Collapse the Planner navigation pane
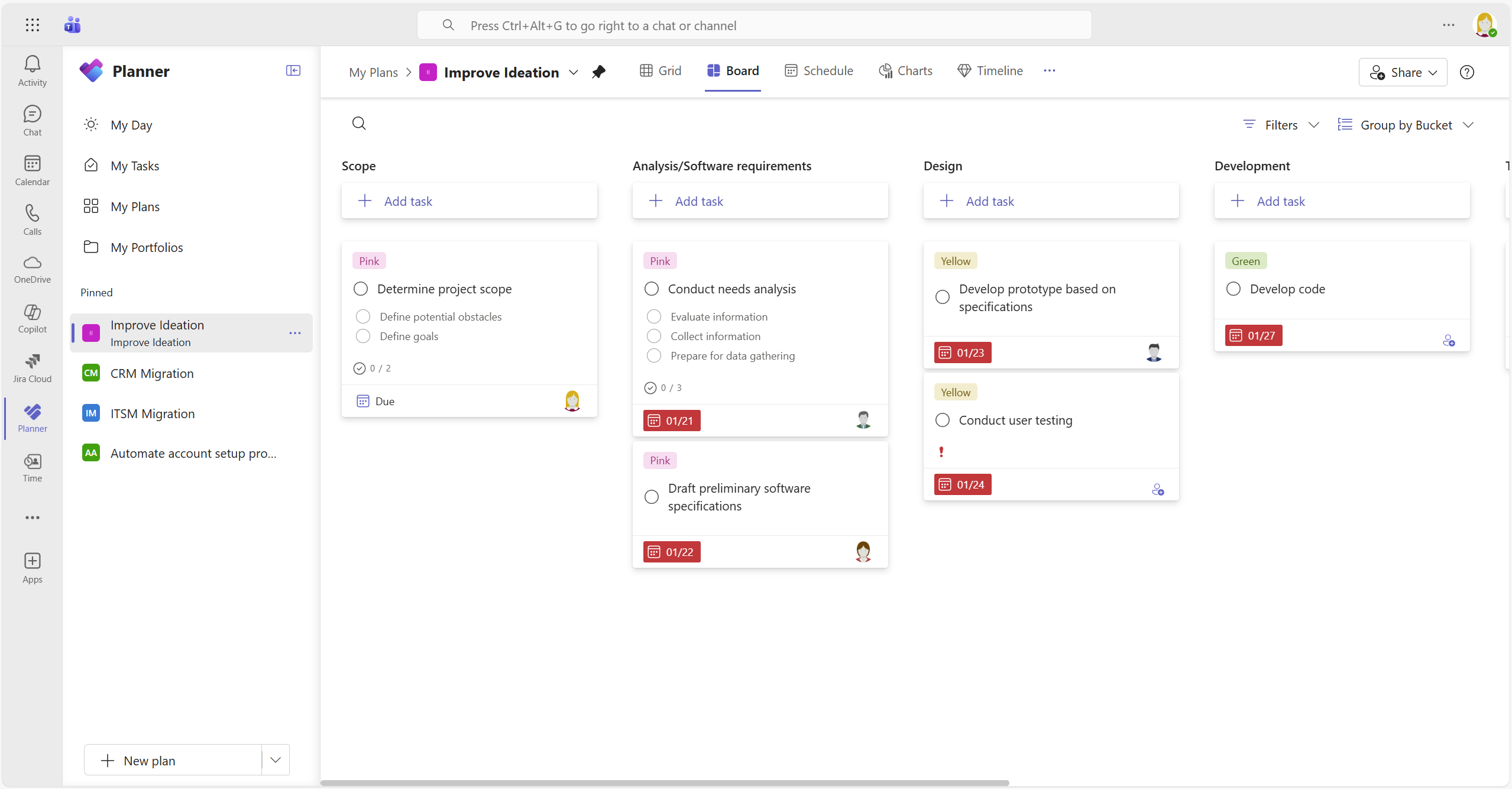Image resolution: width=1512 pixels, height=789 pixels. click(x=293, y=71)
